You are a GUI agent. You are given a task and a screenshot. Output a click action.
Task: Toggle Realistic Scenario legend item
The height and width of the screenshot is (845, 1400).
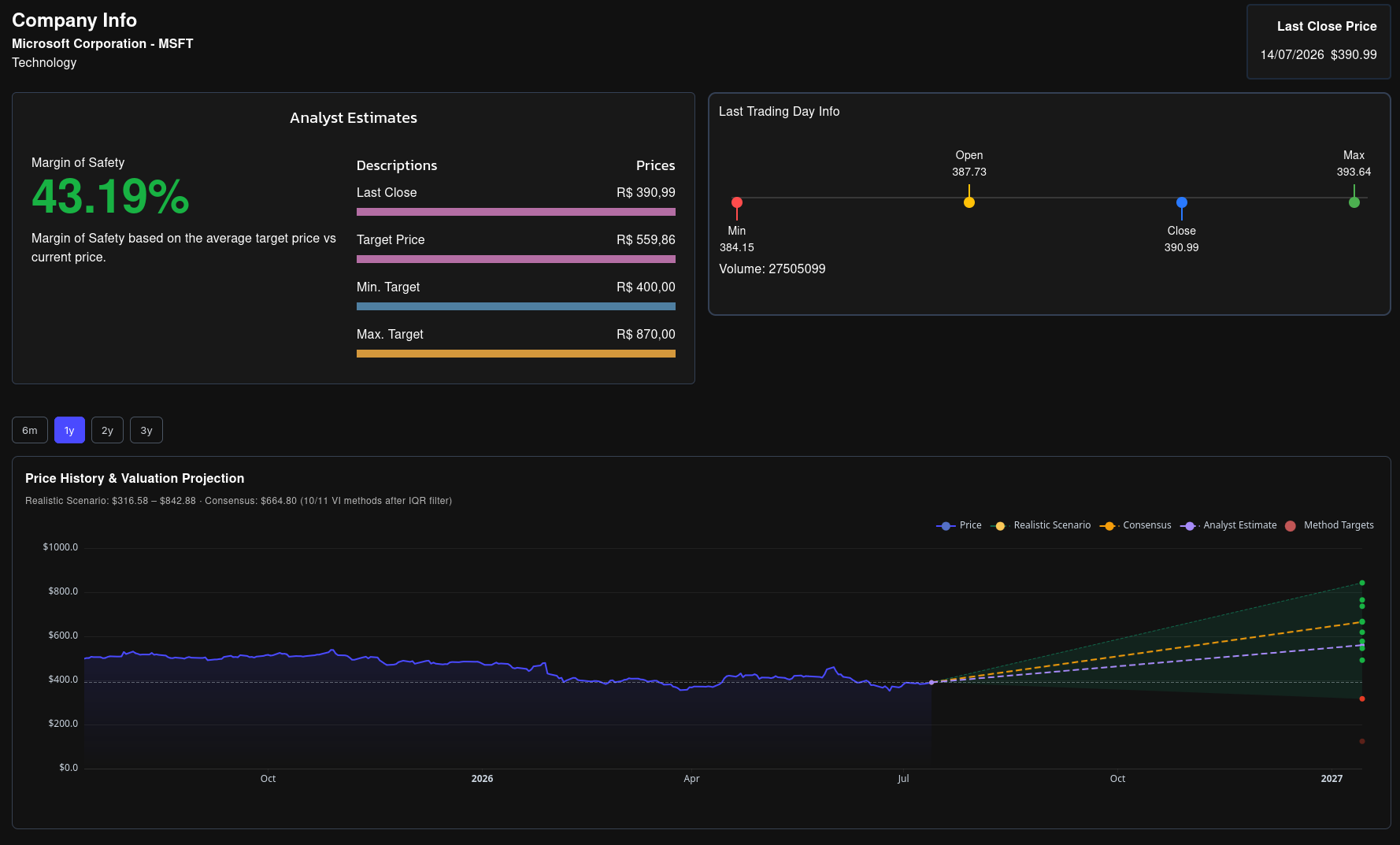coord(1041,525)
